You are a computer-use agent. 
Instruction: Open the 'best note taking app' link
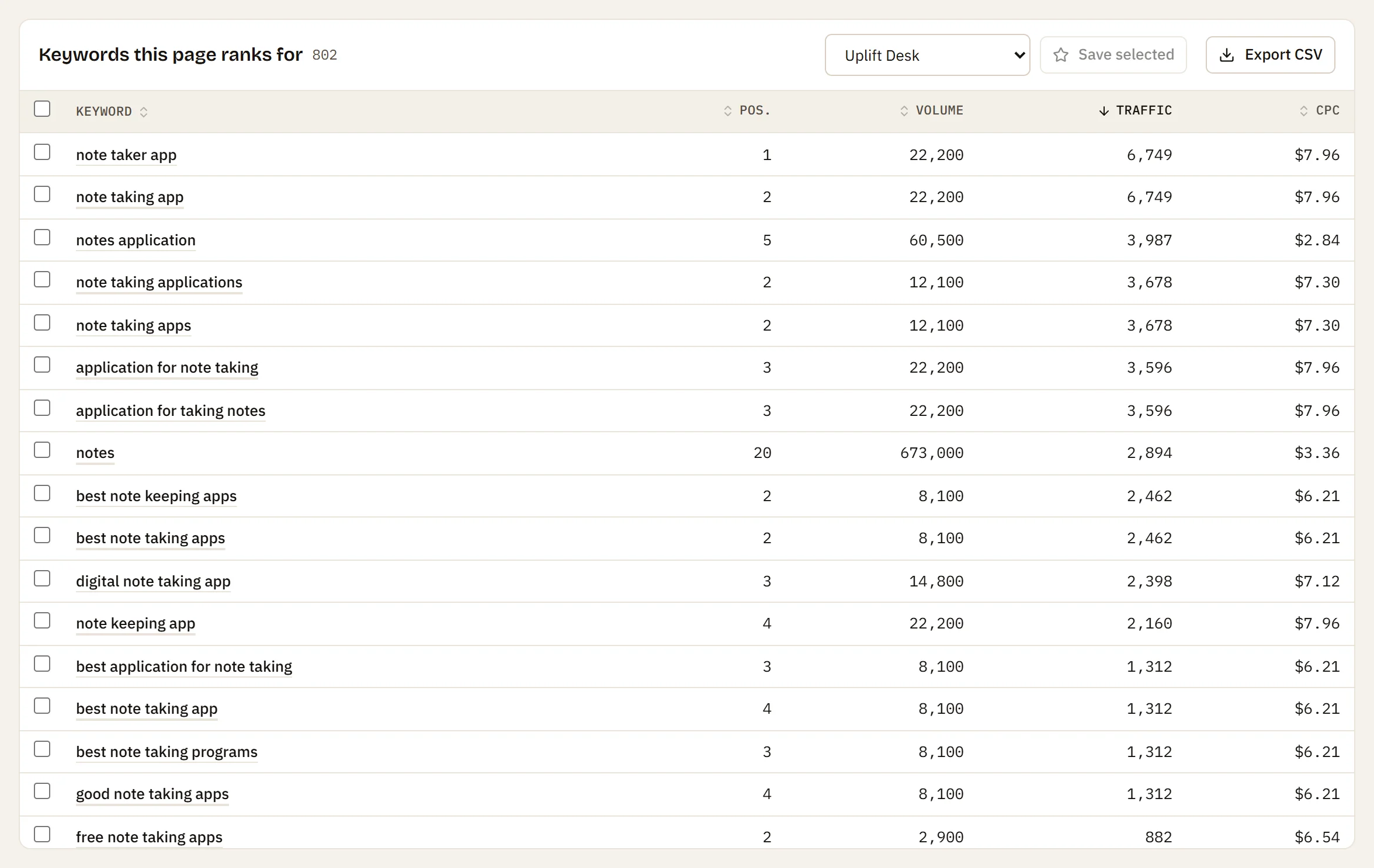[147, 709]
